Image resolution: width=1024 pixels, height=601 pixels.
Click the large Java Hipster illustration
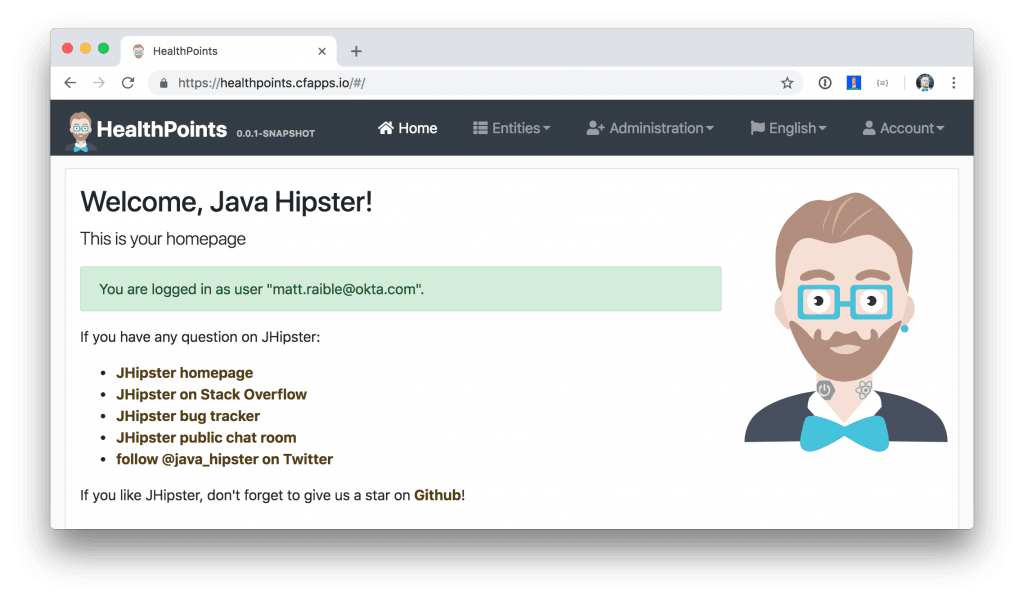tap(846, 322)
